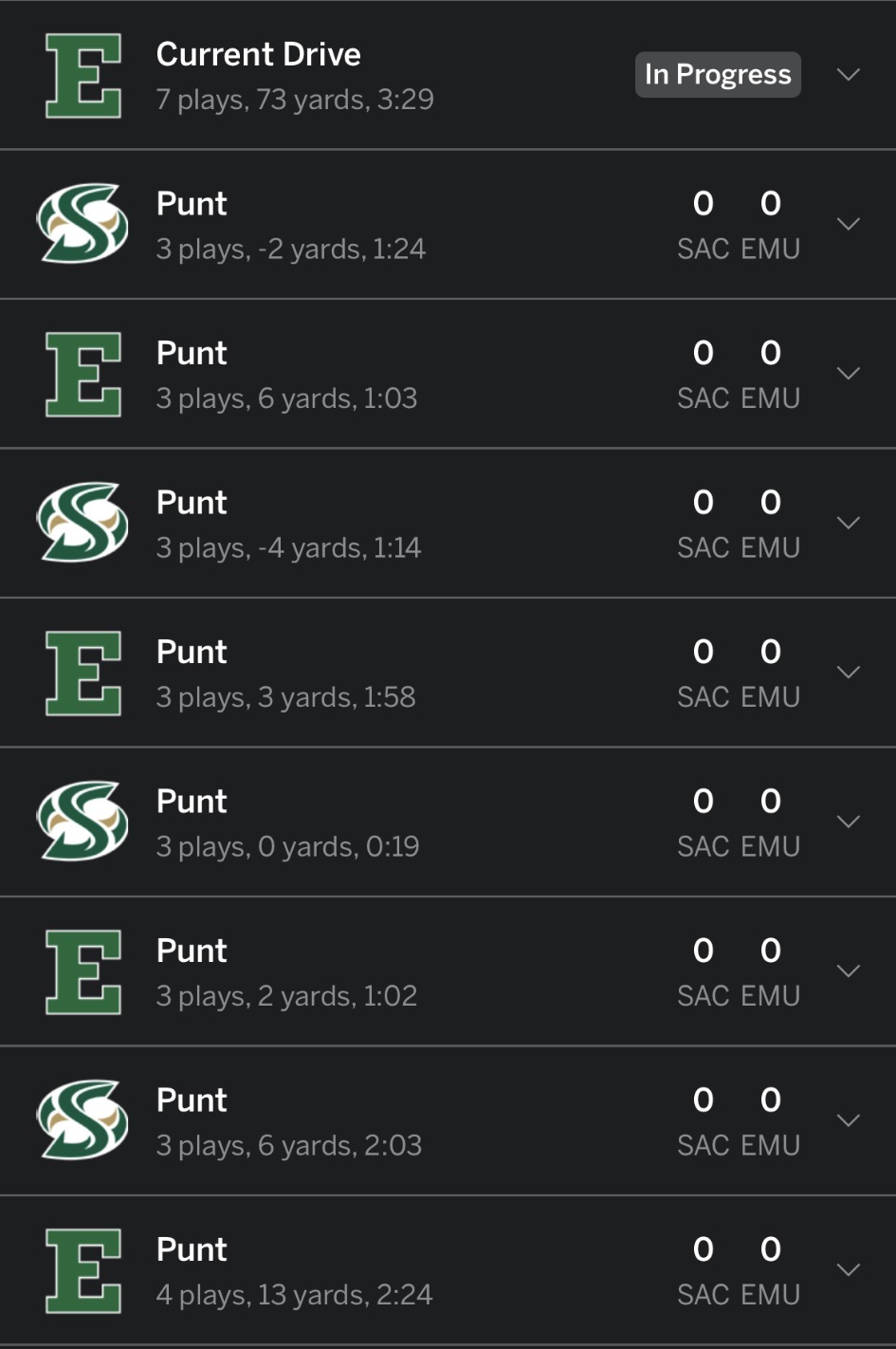
Task: Click EMU logo on 3 yards 1:58 punt
Action: point(83,673)
